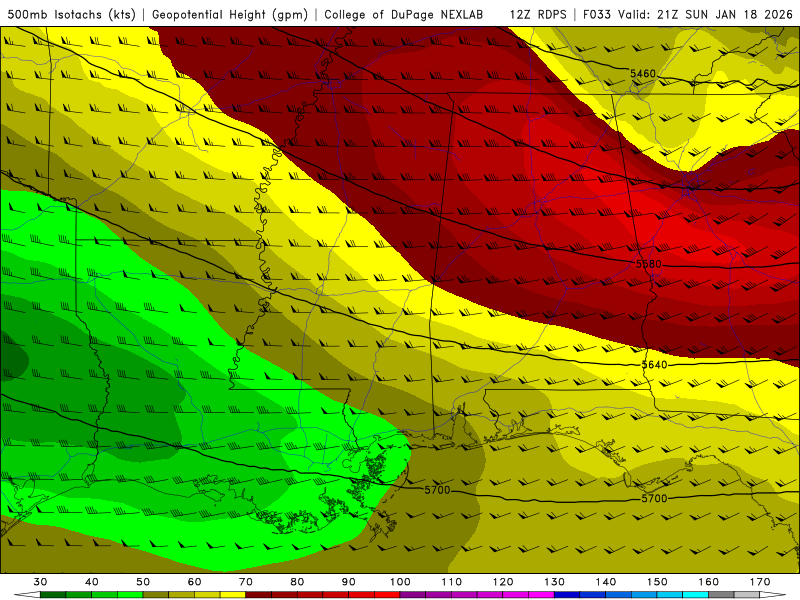Pick the bright red swatch just before 100
800x600 pixels.
point(387,595)
